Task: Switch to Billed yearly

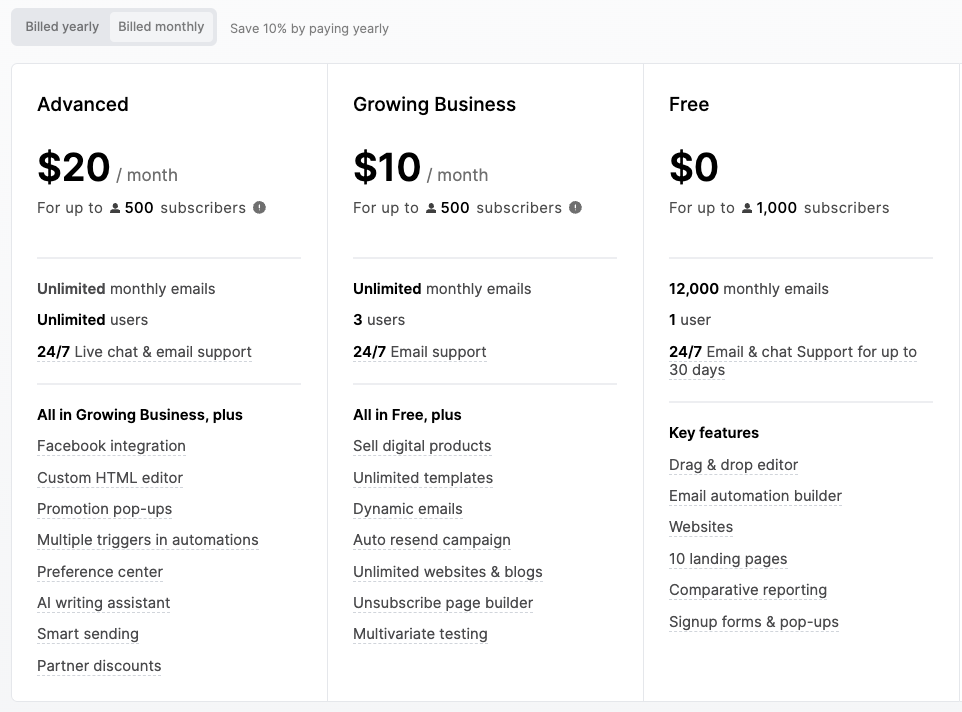Action: 62,27
